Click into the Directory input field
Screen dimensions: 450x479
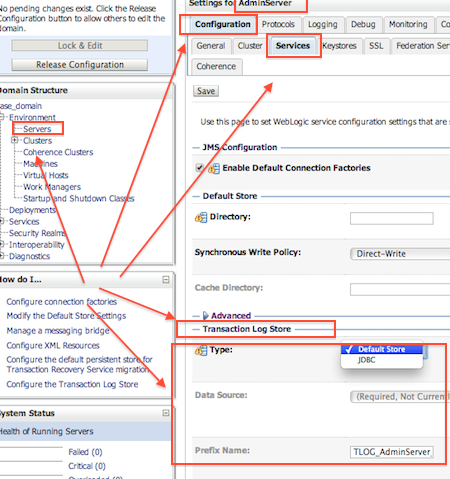(x=392, y=218)
